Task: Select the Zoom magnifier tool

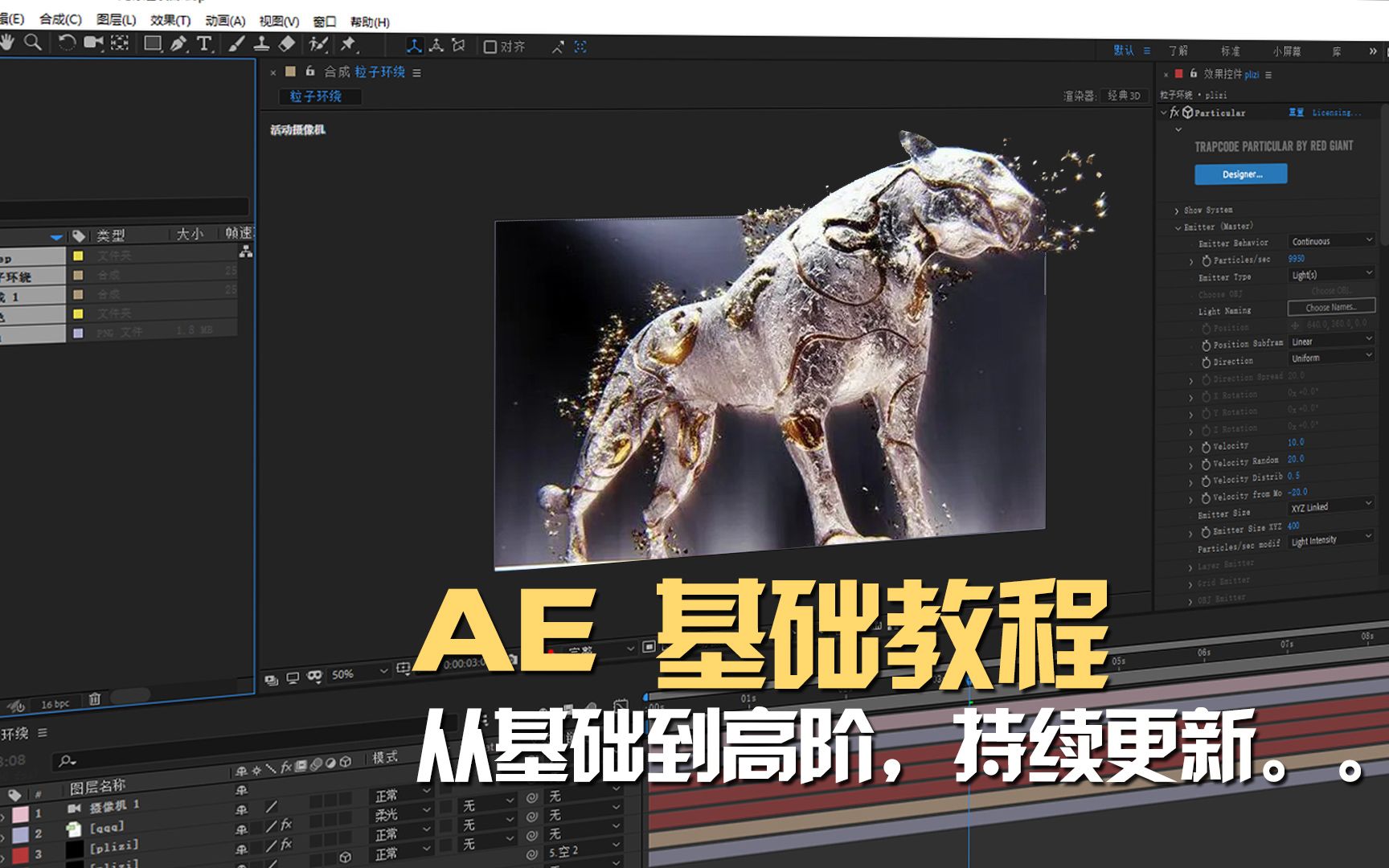Action: 33,42
